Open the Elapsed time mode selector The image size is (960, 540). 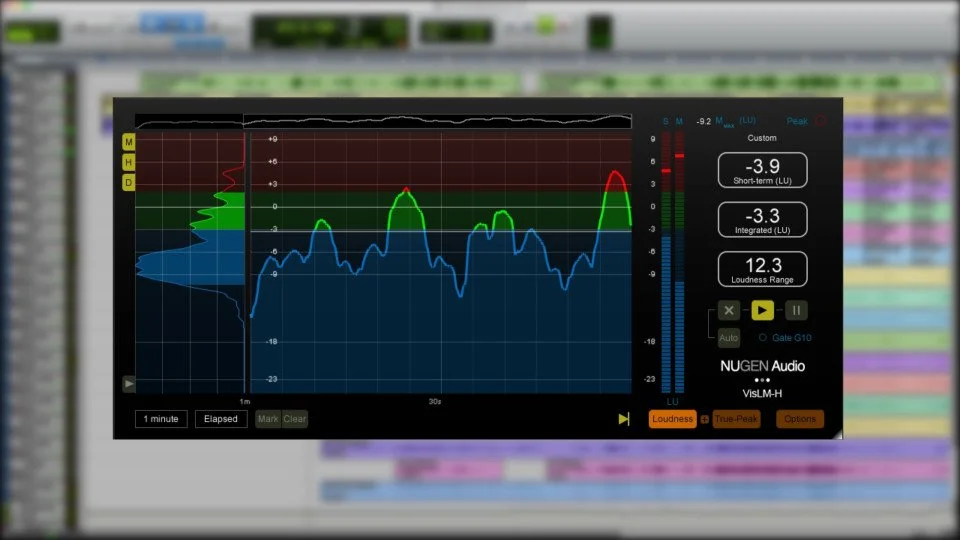pos(220,419)
